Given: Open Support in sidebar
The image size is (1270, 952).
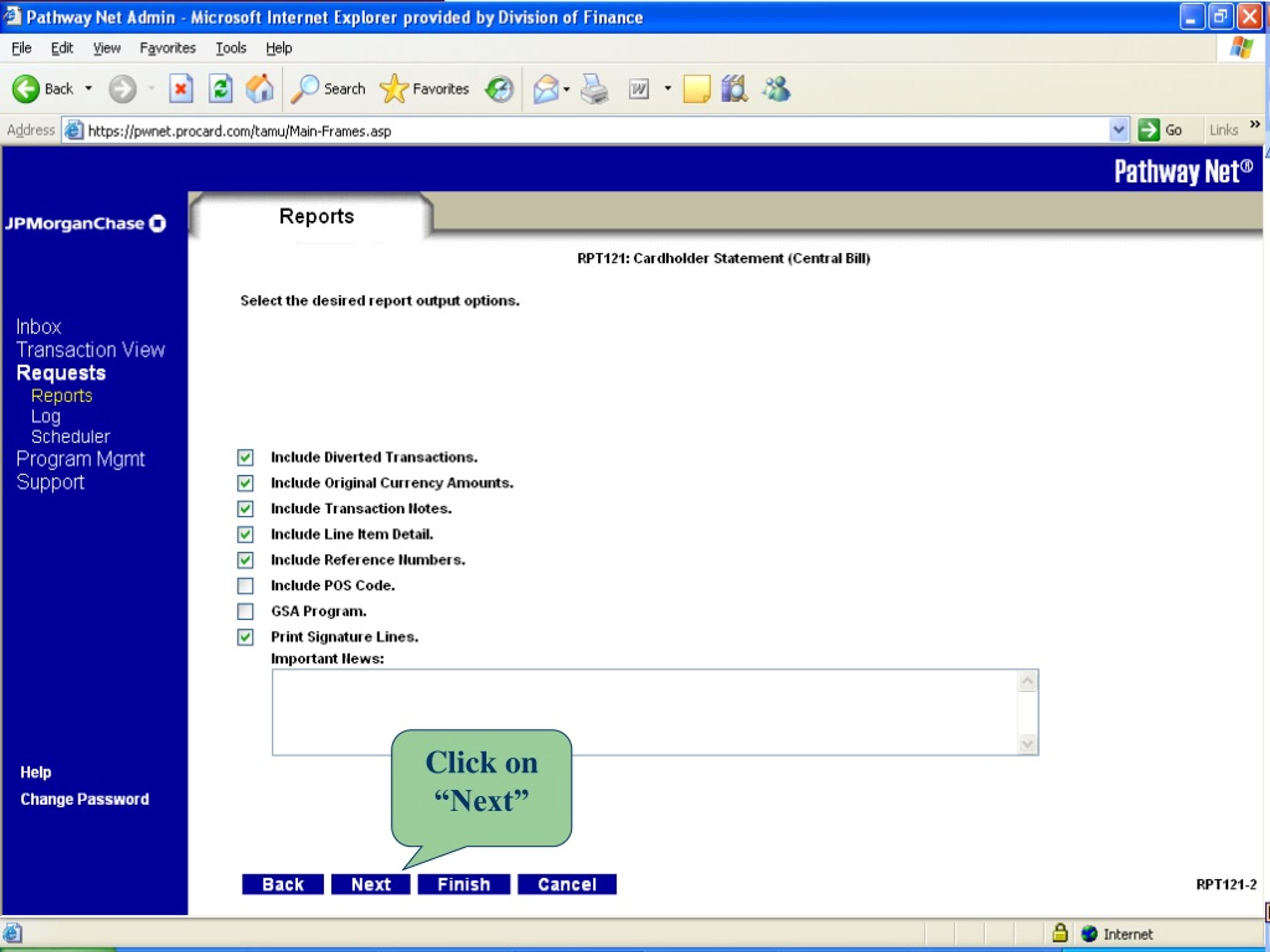Looking at the screenshot, I should (51, 482).
